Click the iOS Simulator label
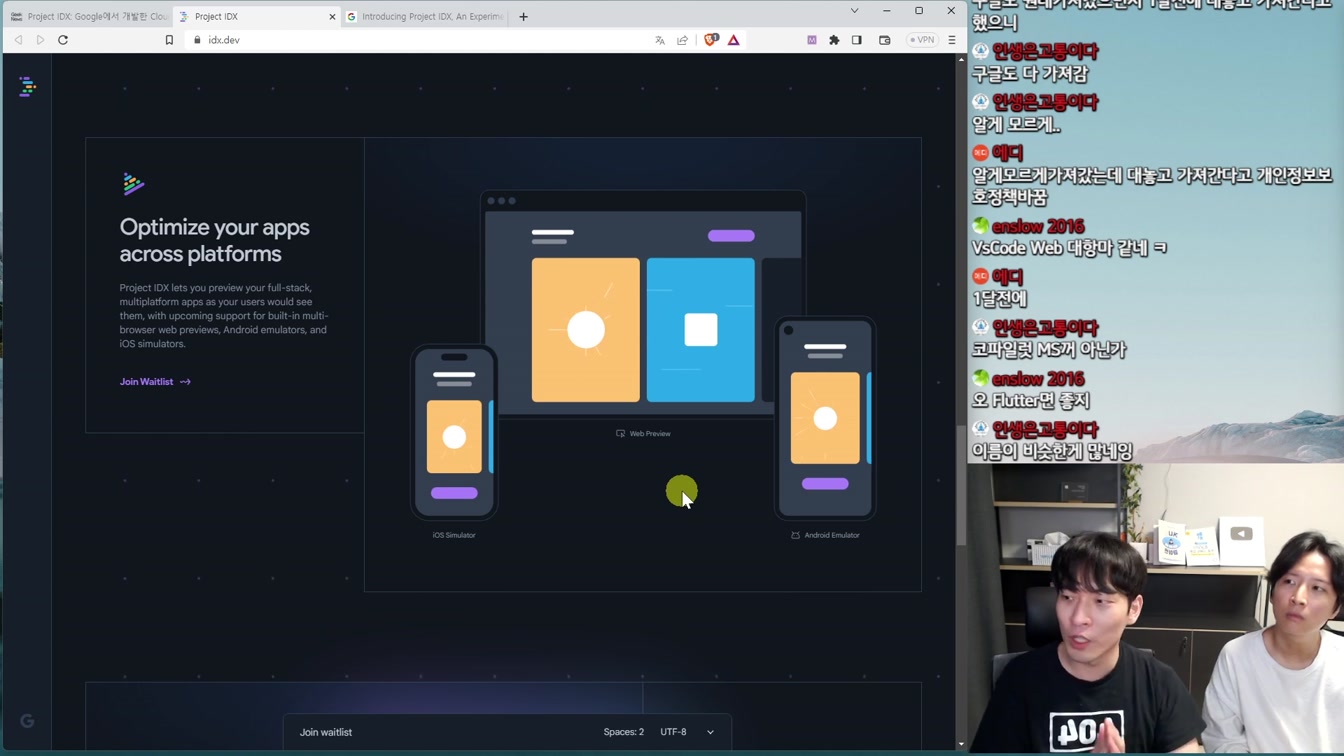 pyautogui.click(x=454, y=535)
